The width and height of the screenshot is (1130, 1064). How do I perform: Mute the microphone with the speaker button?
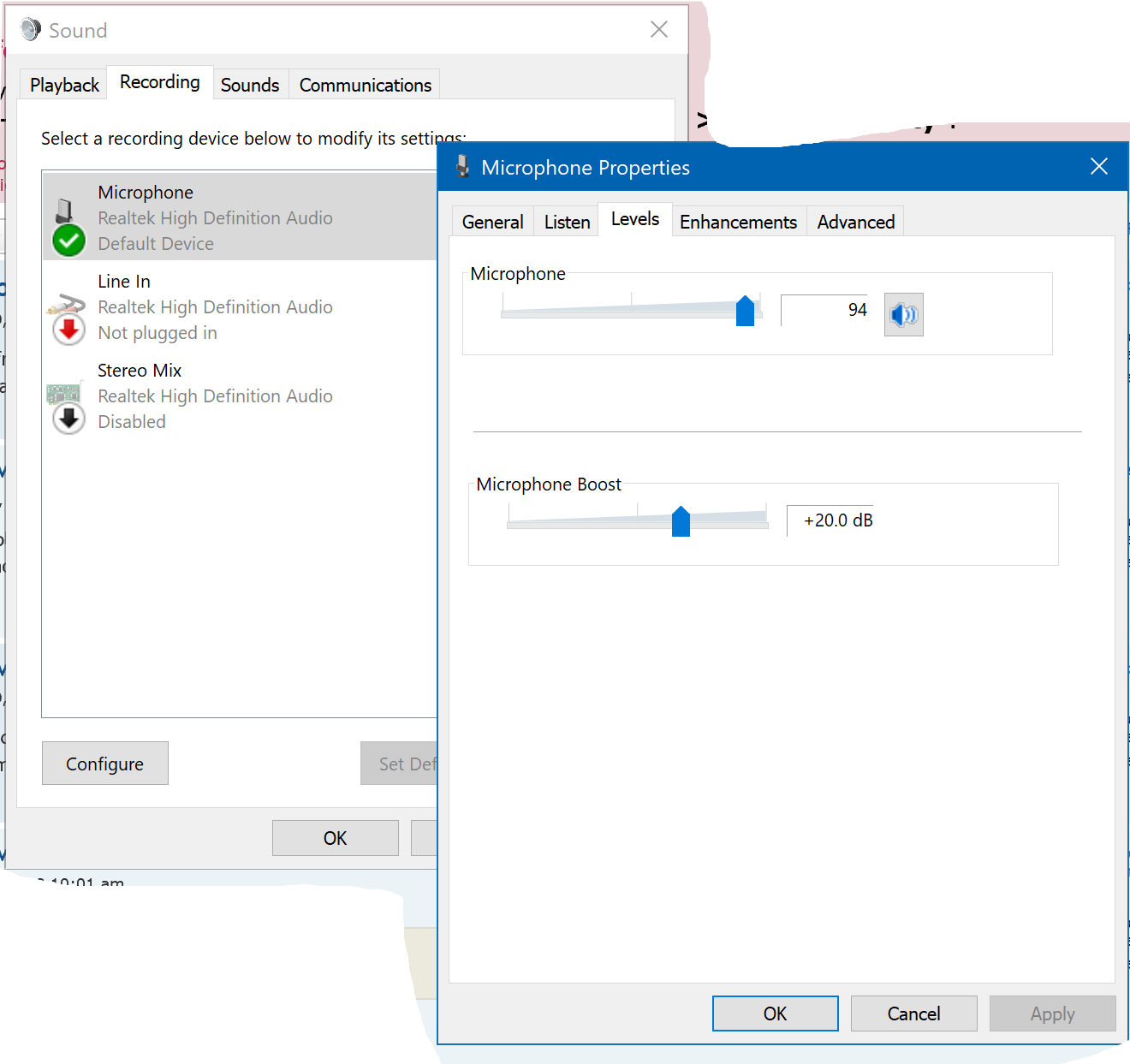tap(903, 314)
